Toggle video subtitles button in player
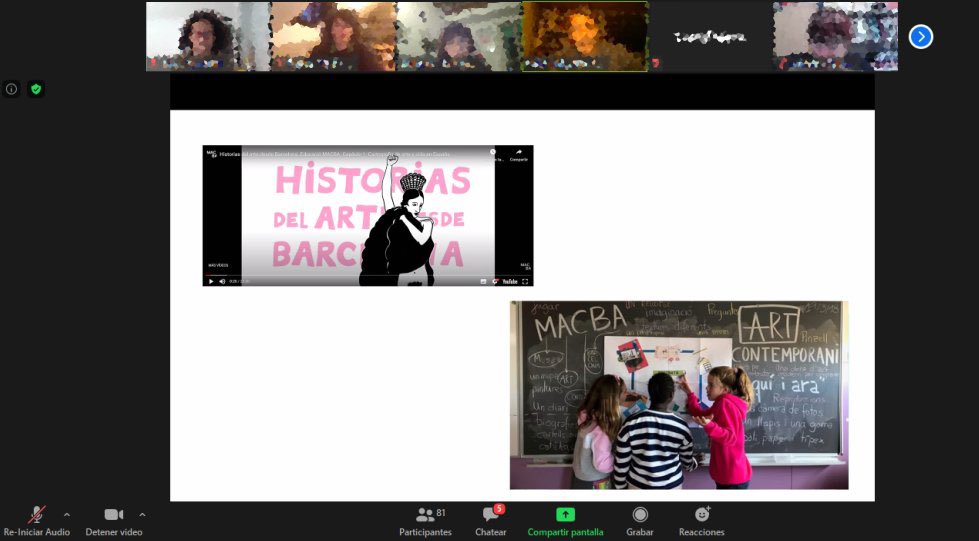This screenshot has height=541, width=979. pos(483,281)
